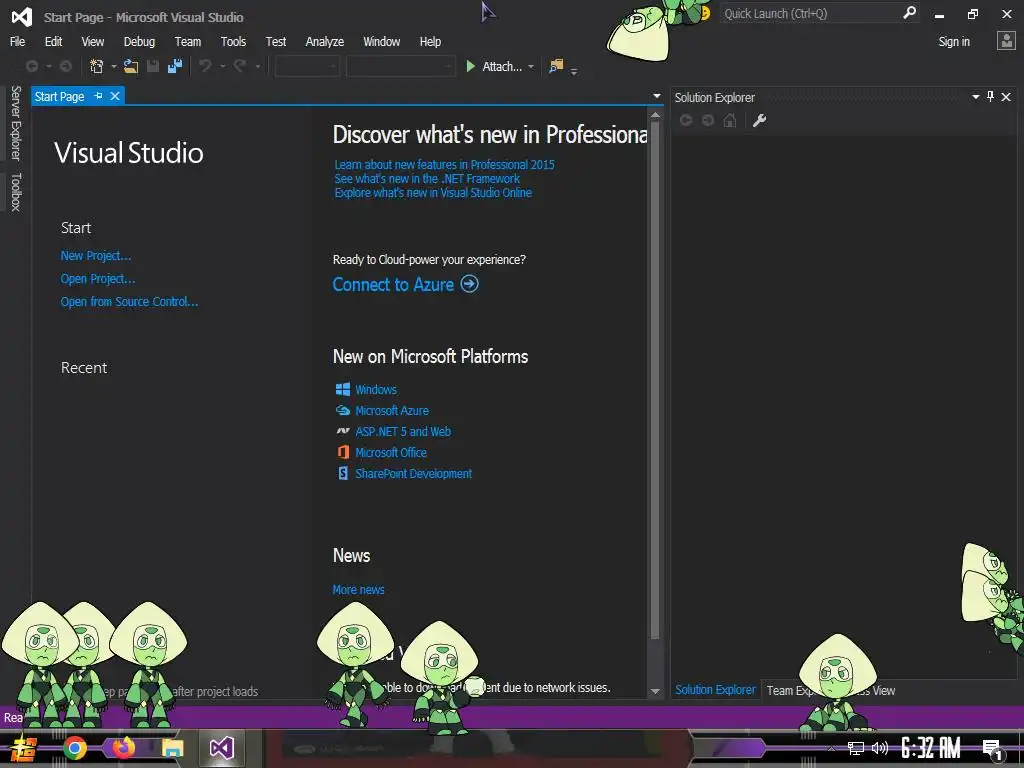The image size is (1024, 768).
Task: Open the document tabs overflow dropdown arrow
Action: coord(656,96)
